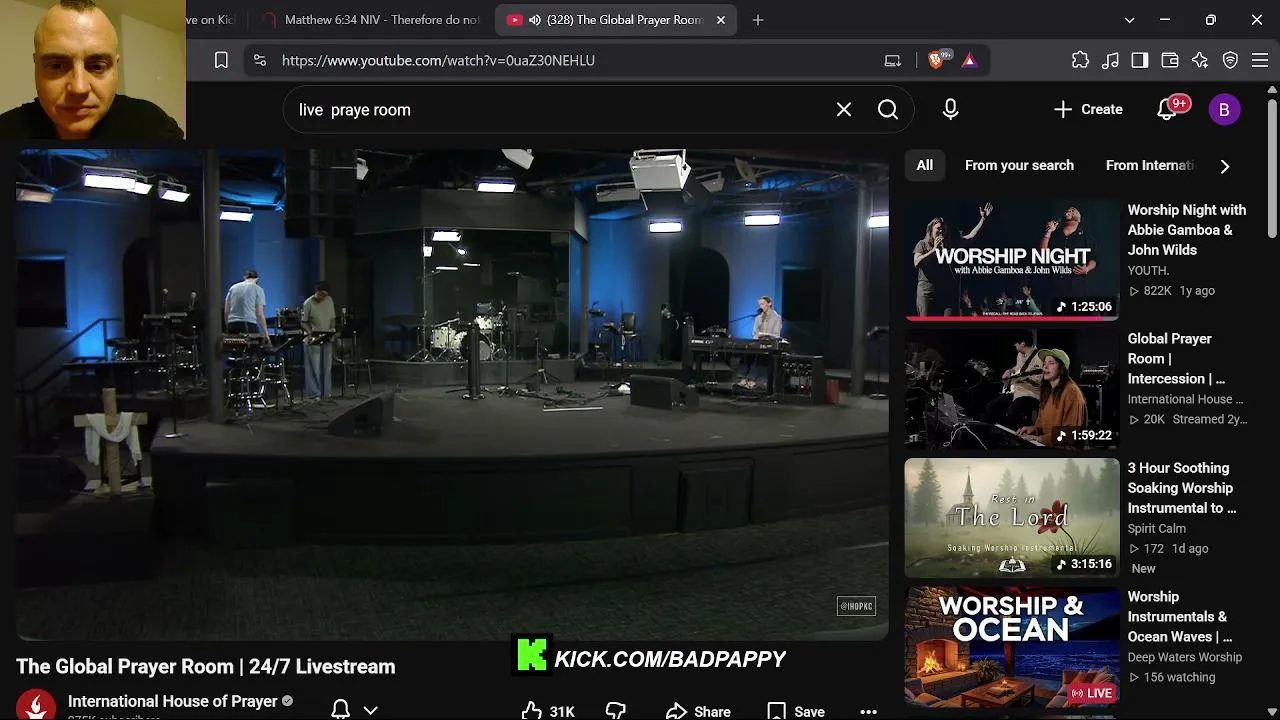Click the page vertical scrollbar

click(x=1272, y=170)
